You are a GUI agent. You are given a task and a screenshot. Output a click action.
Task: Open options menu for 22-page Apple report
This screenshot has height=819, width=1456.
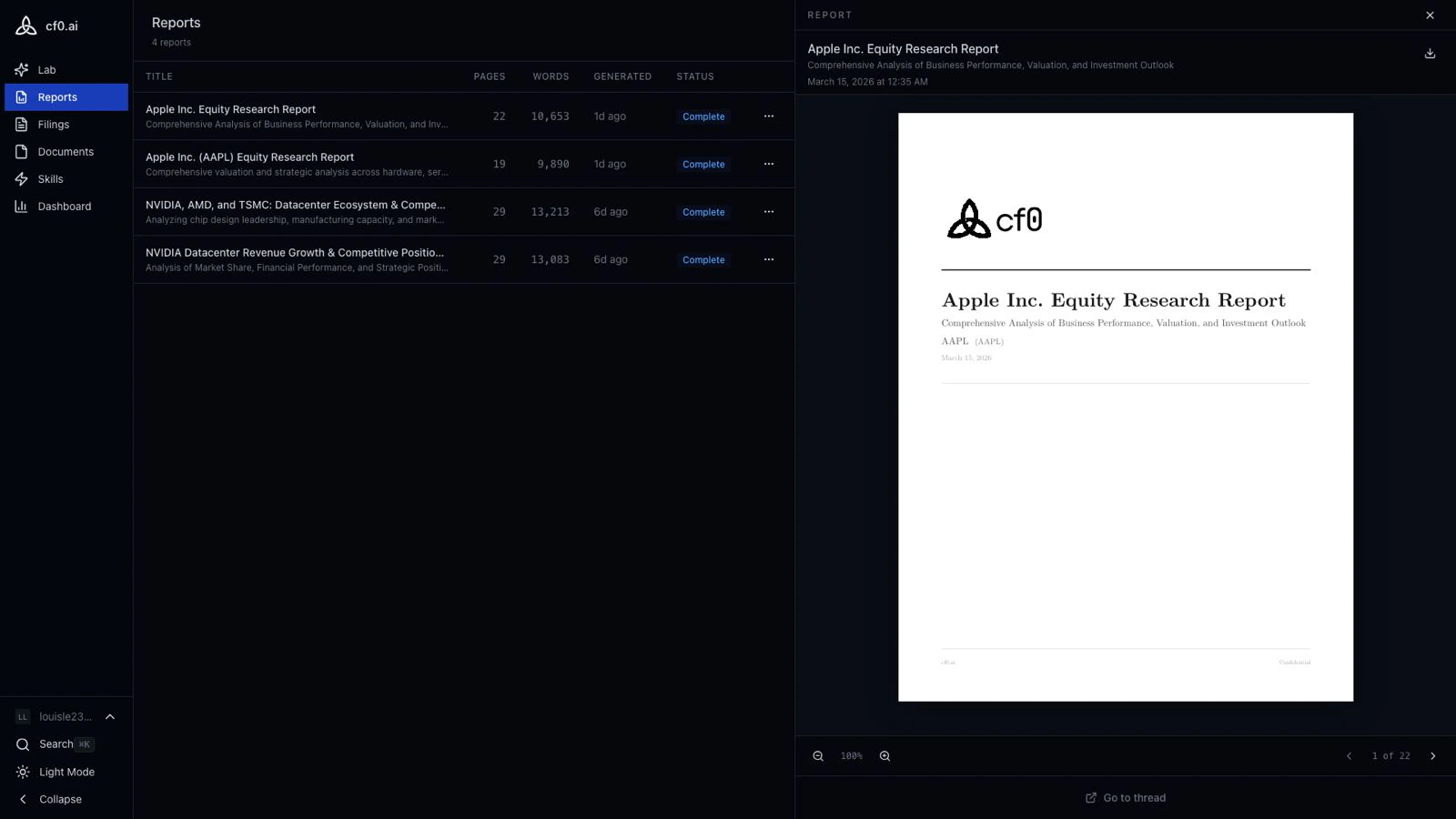click(x=769, y=116)
